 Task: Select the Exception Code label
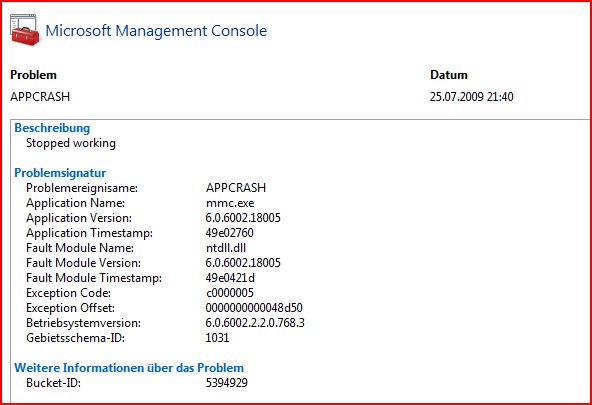point(68,293)
